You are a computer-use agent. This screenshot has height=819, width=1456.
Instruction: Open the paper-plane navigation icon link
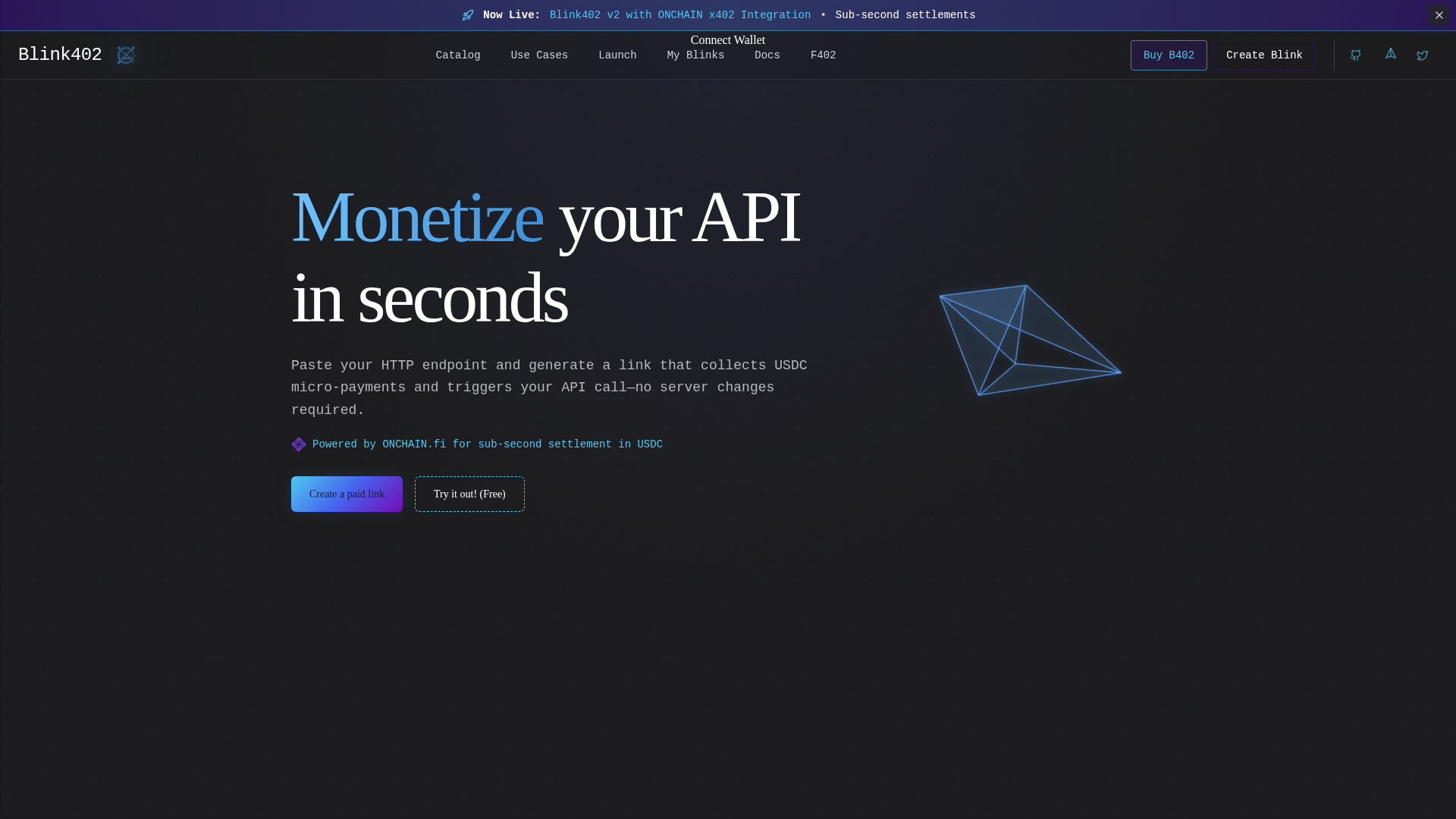[1390, 53]
